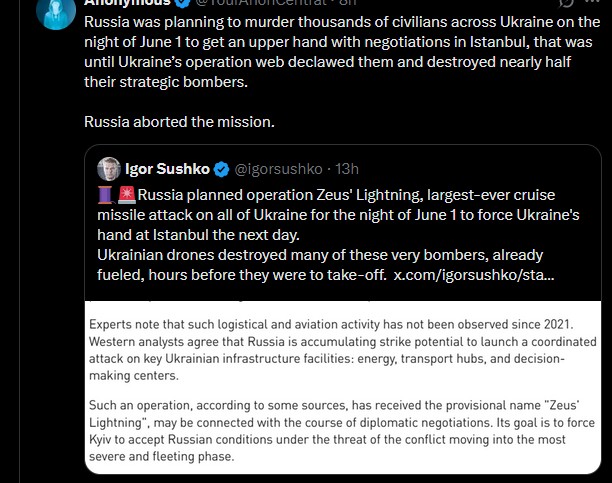Open the quoted tweet text by Igor Sushko

coord(338,235)
